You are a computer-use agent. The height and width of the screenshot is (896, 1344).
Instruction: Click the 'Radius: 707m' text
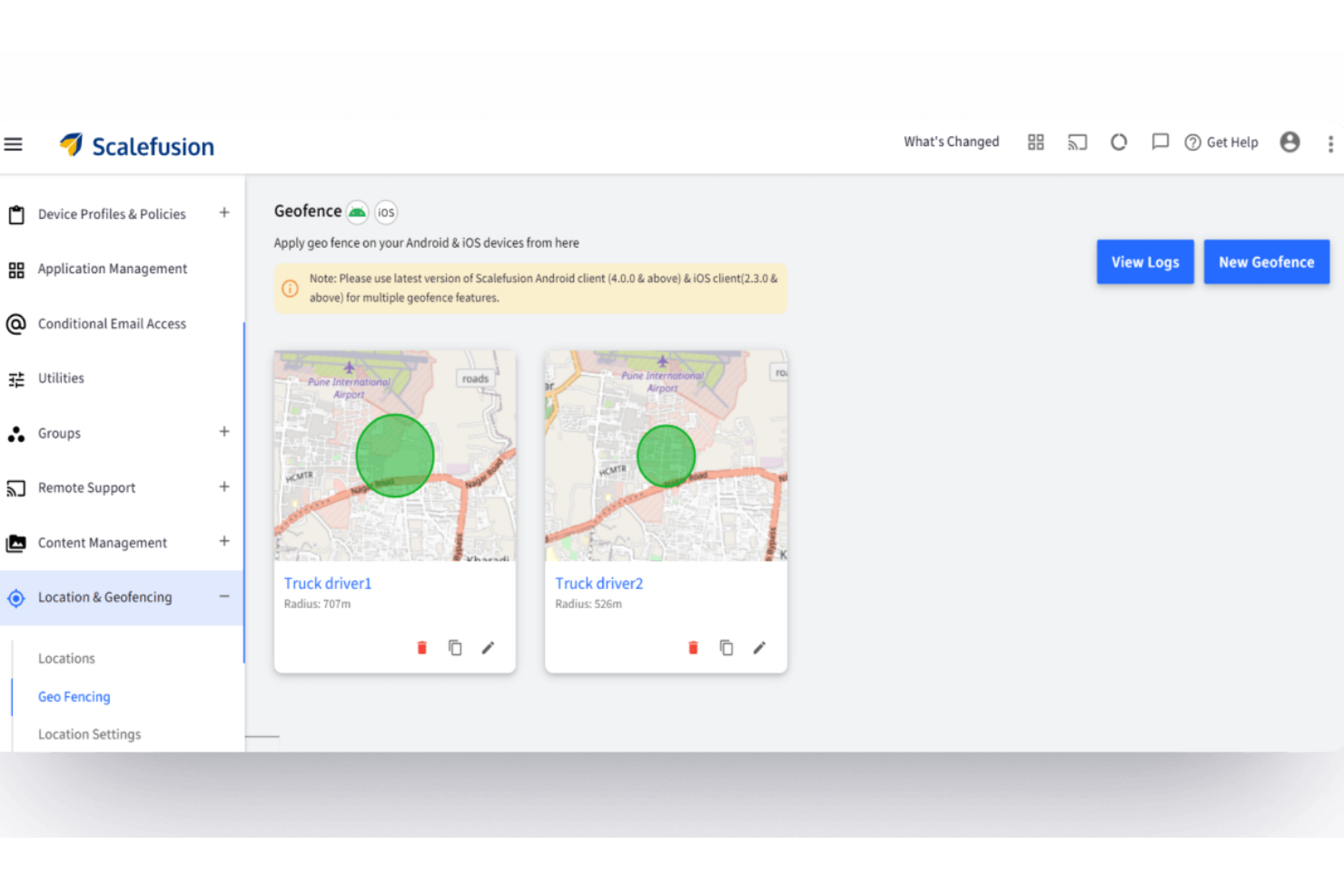coord(317,605)
